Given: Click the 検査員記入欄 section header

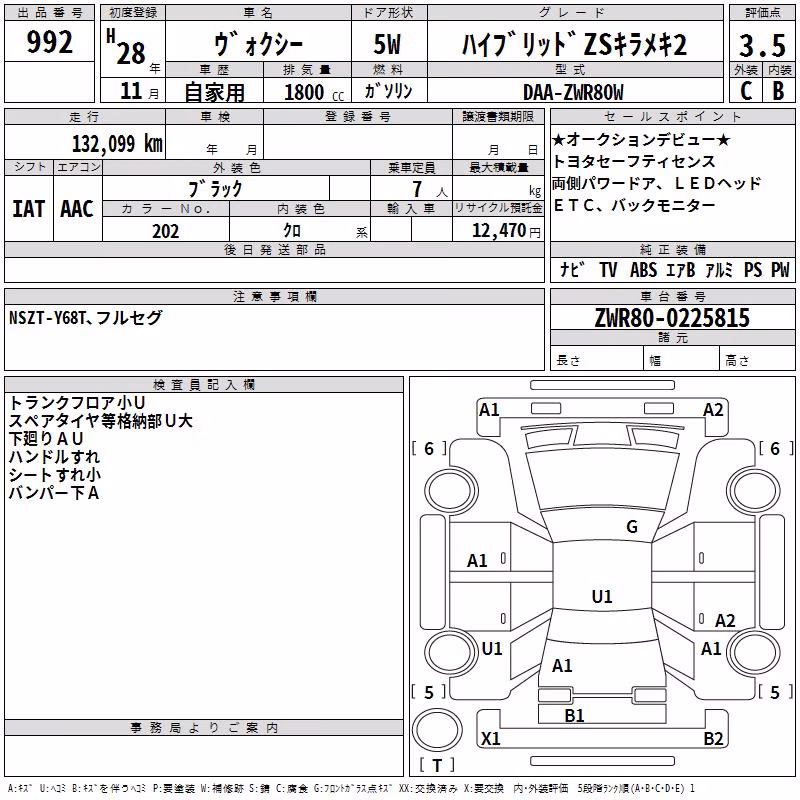Looking at the screenshot, I should coord(204,384).
